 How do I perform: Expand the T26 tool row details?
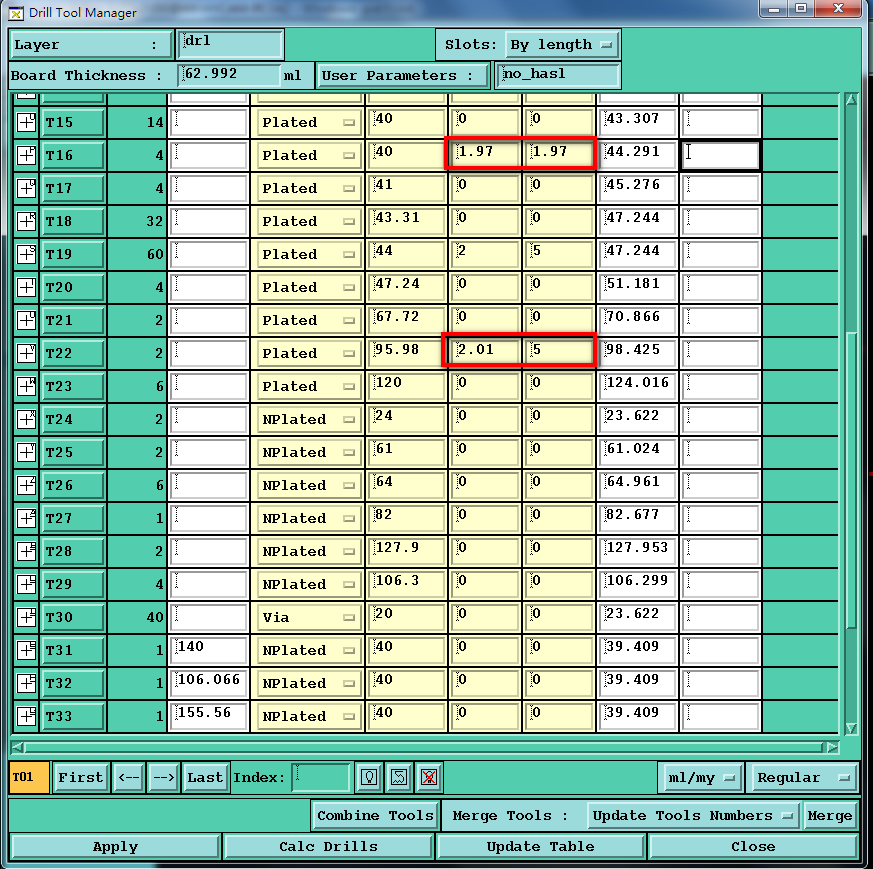pyautogui.click(x=26, y=485)
